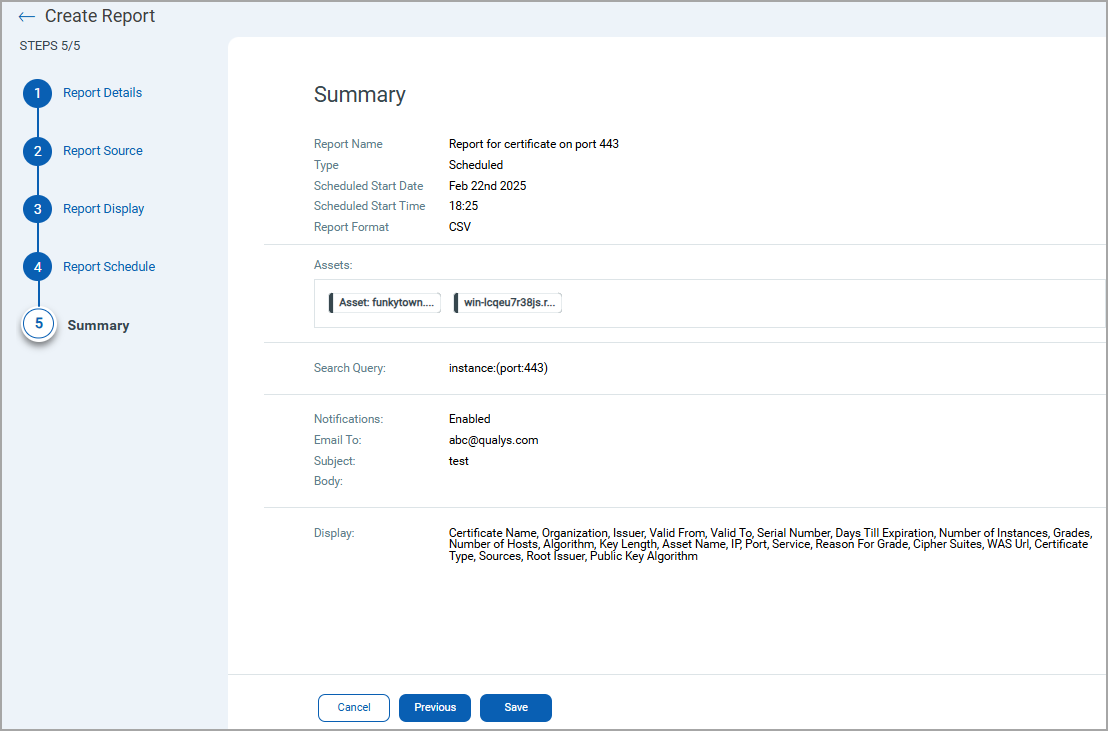Click the 'Type' label
Image resolution: width=1108 pixels, height=731 pixels.
326,165
